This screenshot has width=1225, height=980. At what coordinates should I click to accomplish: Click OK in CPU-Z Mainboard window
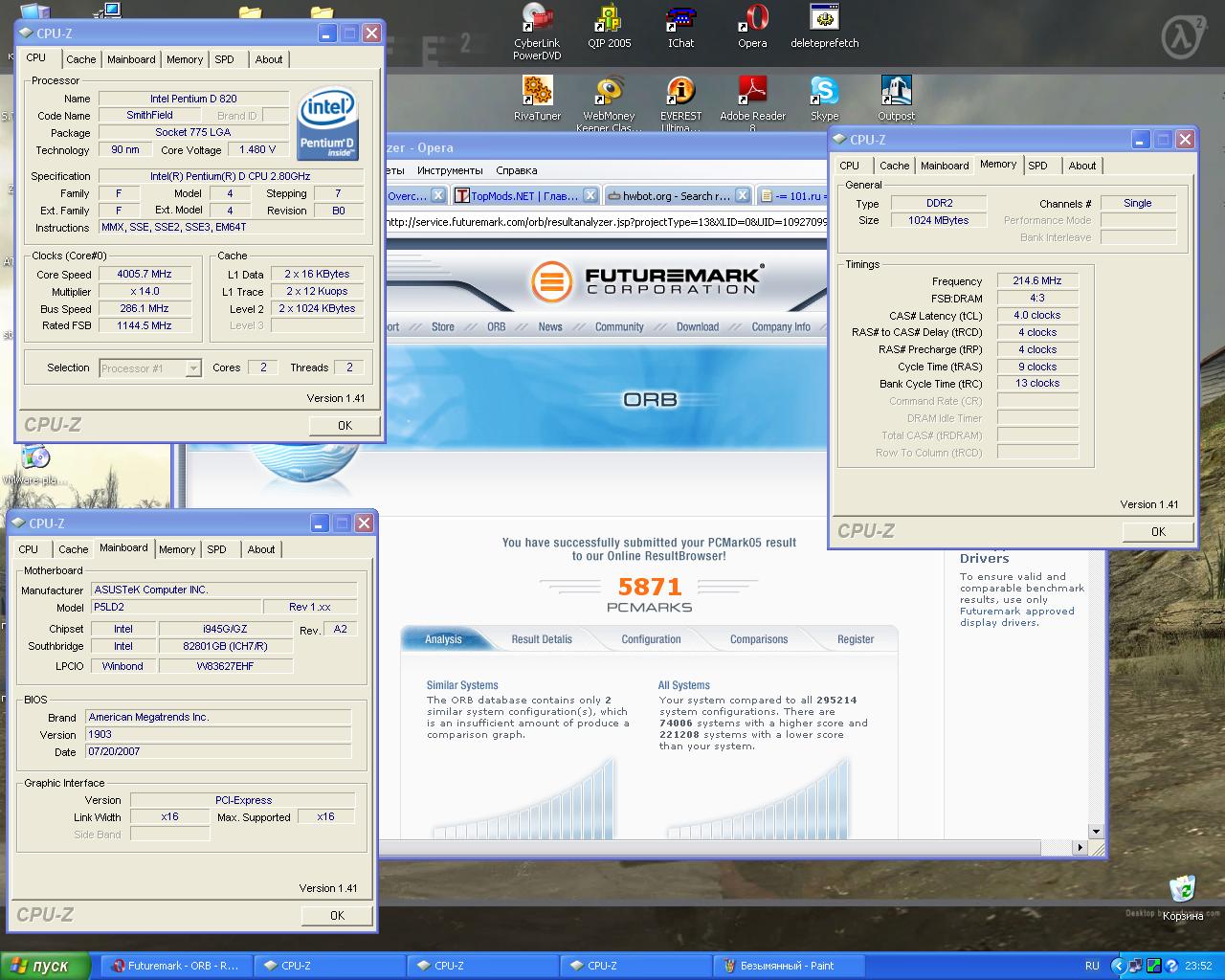(337, 916)
